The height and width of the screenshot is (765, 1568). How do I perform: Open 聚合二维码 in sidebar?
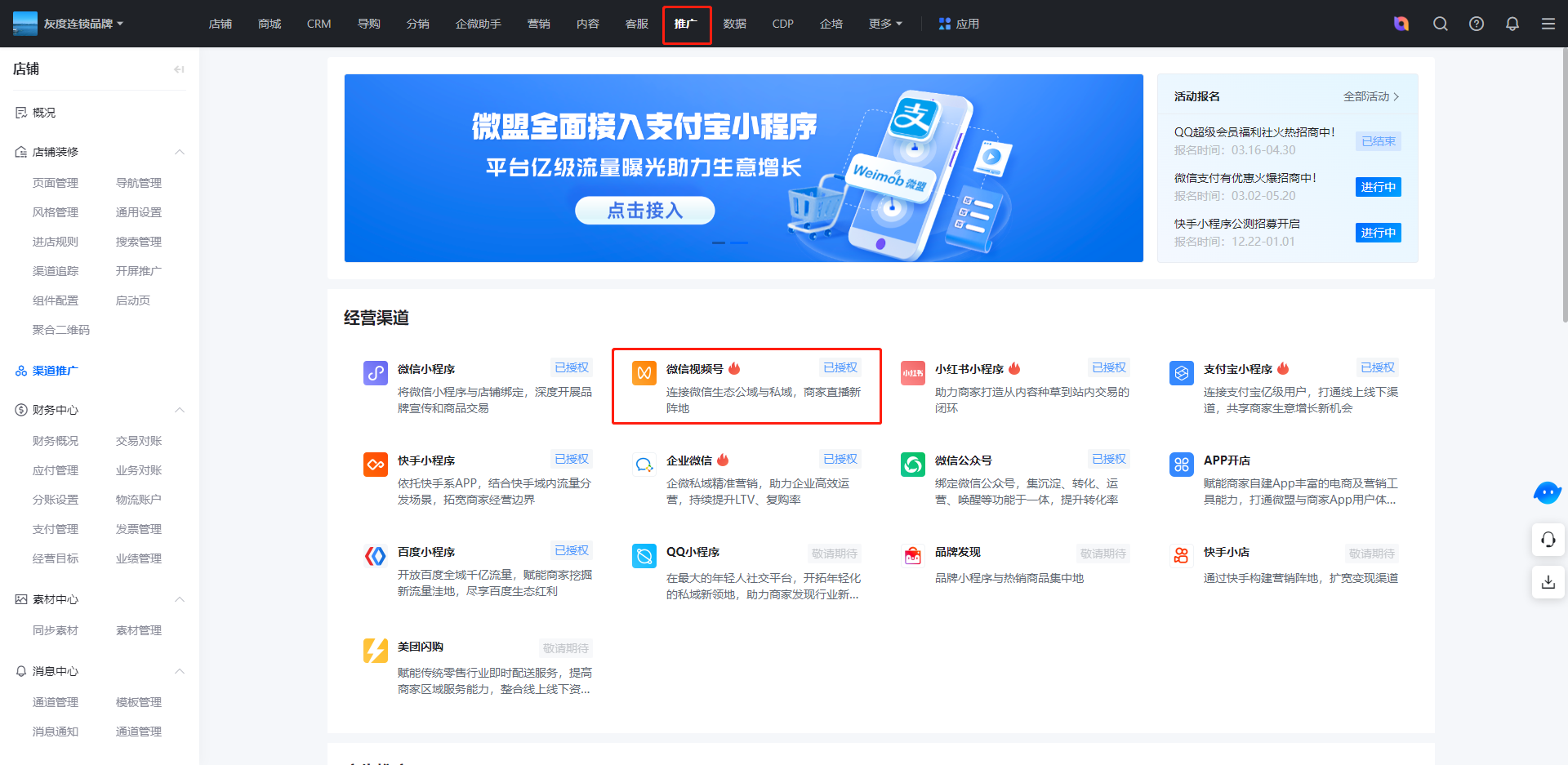click(61, 330)
